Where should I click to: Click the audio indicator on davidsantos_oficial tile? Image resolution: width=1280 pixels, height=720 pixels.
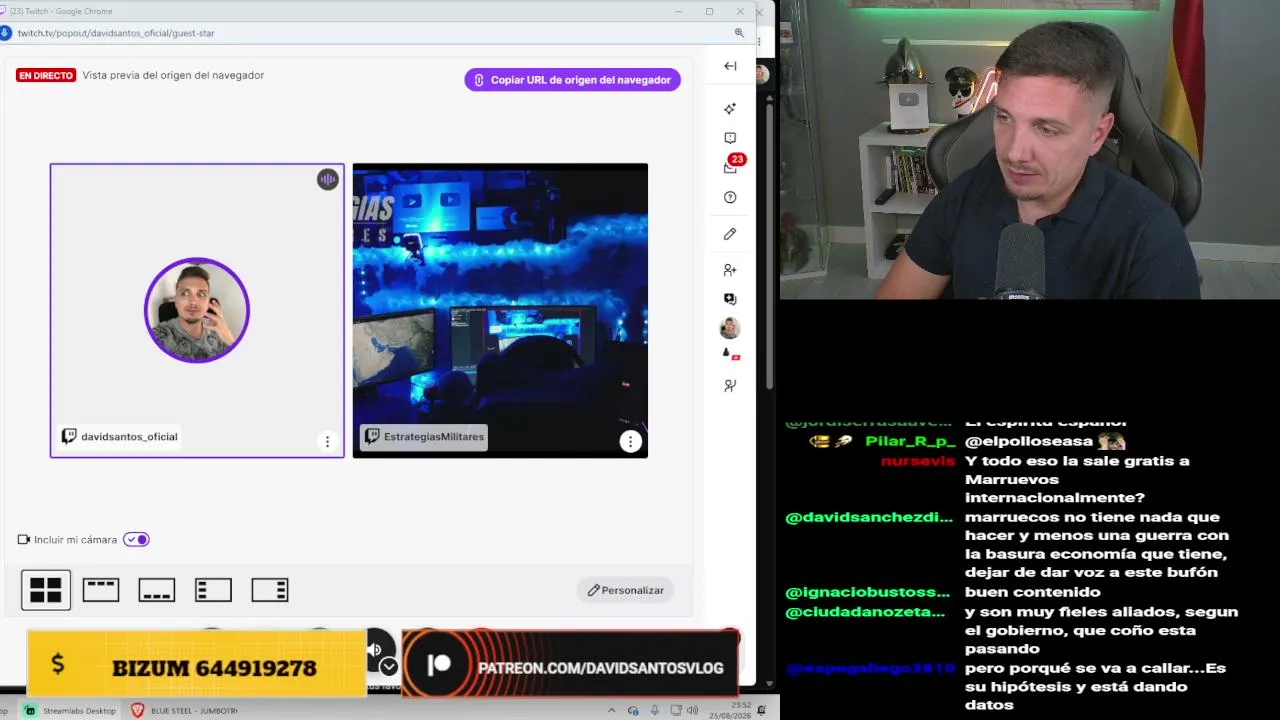point(328,179)
